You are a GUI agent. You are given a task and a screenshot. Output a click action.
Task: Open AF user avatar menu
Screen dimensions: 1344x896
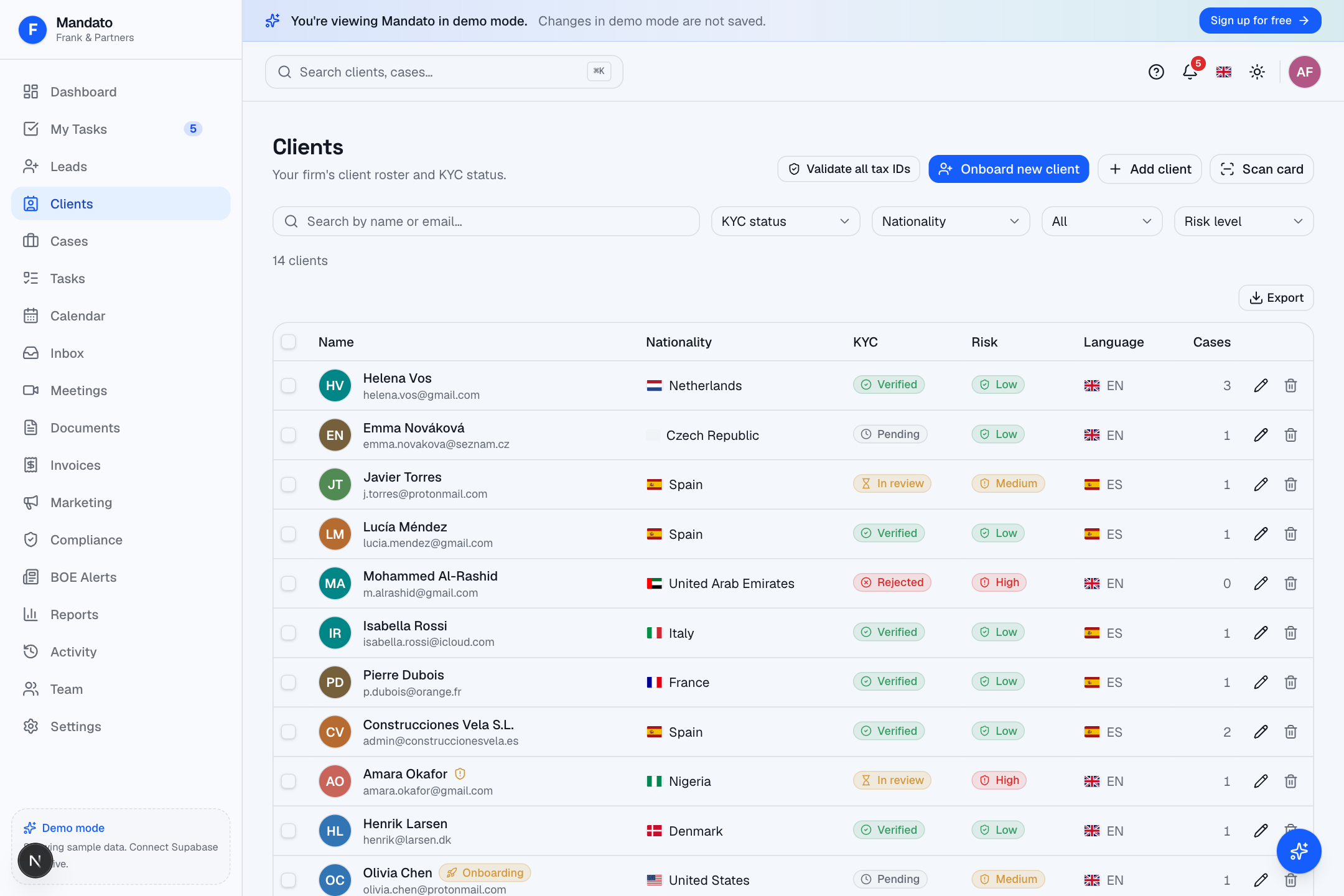pyautogui.click(x=1305, y=72)
